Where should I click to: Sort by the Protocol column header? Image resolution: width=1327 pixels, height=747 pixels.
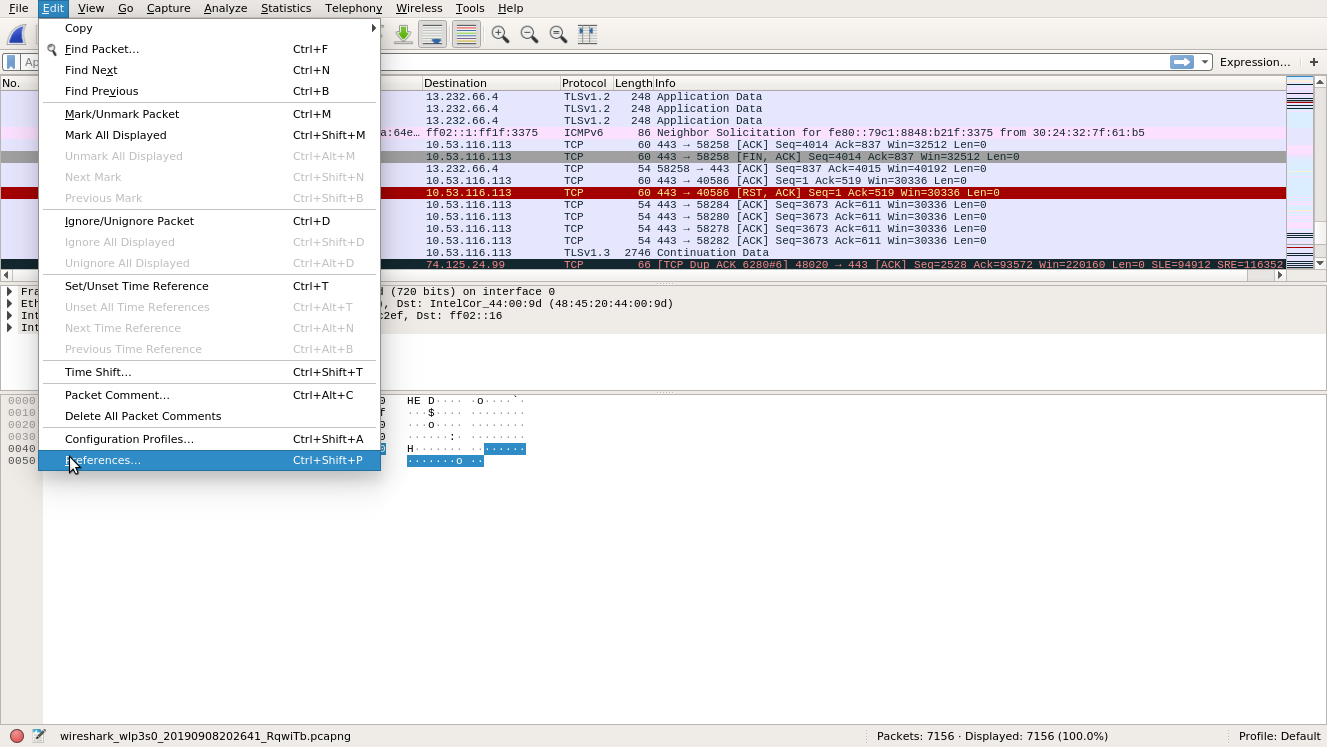tap(586, 83)
